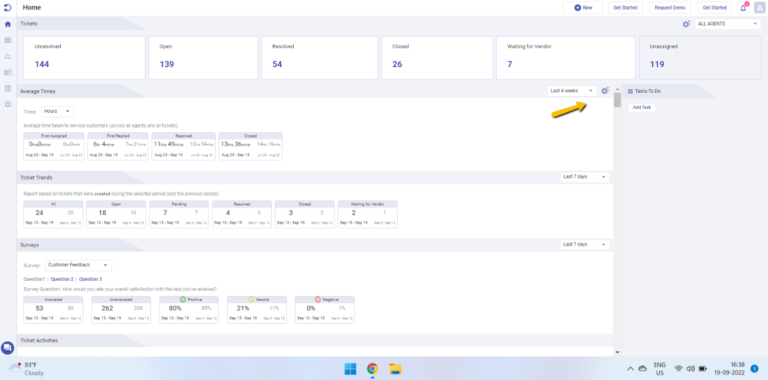Select the Question1 survey tab

(x=34, y=279)
